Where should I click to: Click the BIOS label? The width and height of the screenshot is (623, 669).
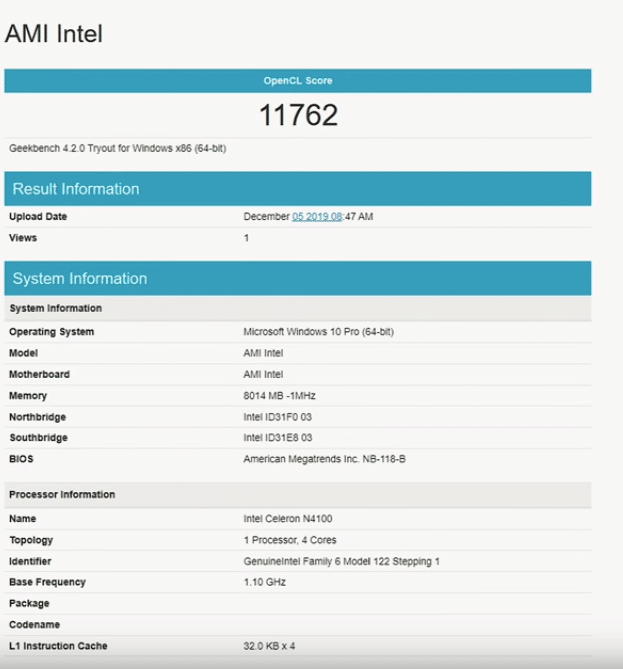21,459
